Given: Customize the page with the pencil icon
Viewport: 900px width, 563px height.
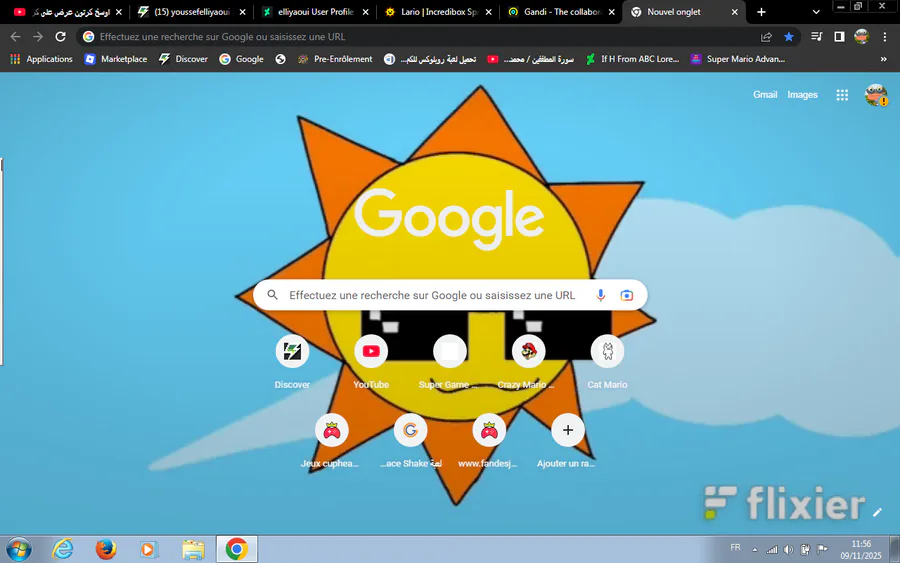Looking at the screenshot, I should [x=877, y=512].
